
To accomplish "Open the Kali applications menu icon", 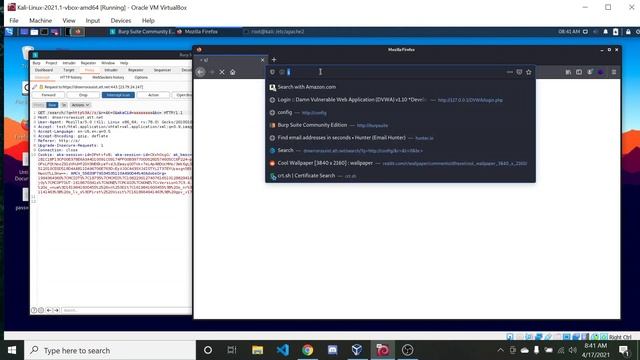I will click(9, 31).
